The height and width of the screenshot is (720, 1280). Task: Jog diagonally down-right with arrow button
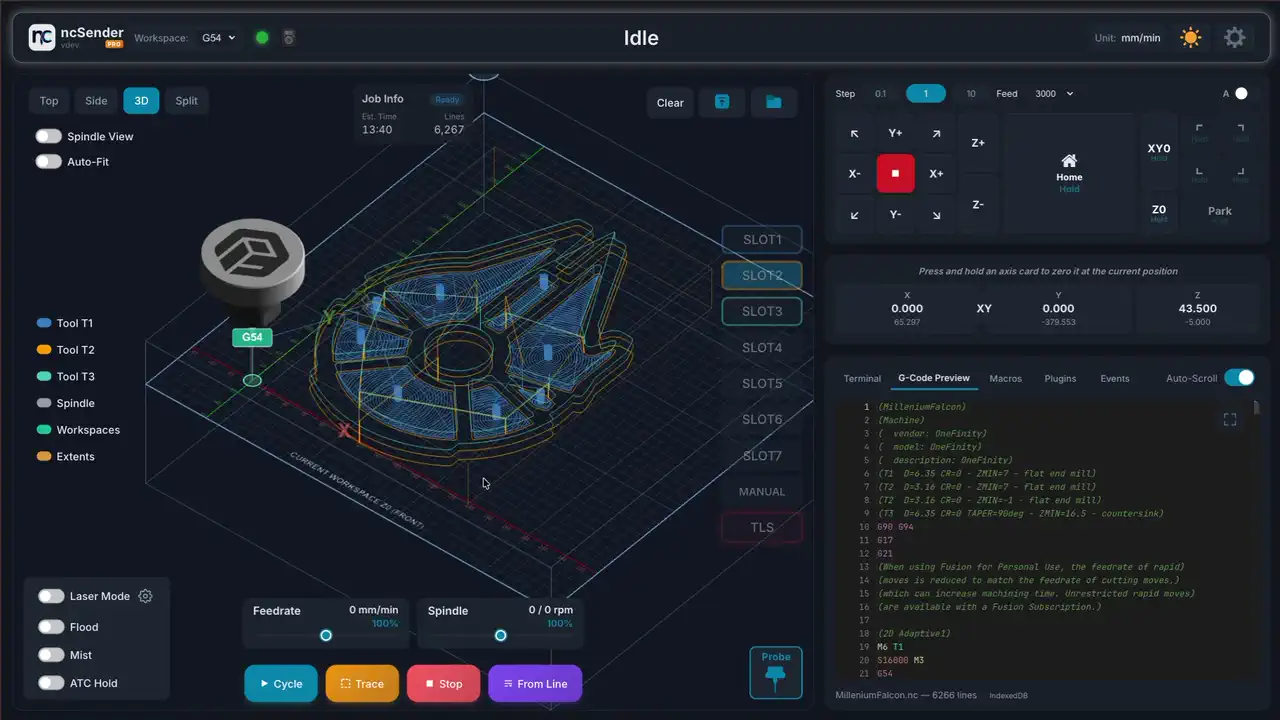pos(936,215)
